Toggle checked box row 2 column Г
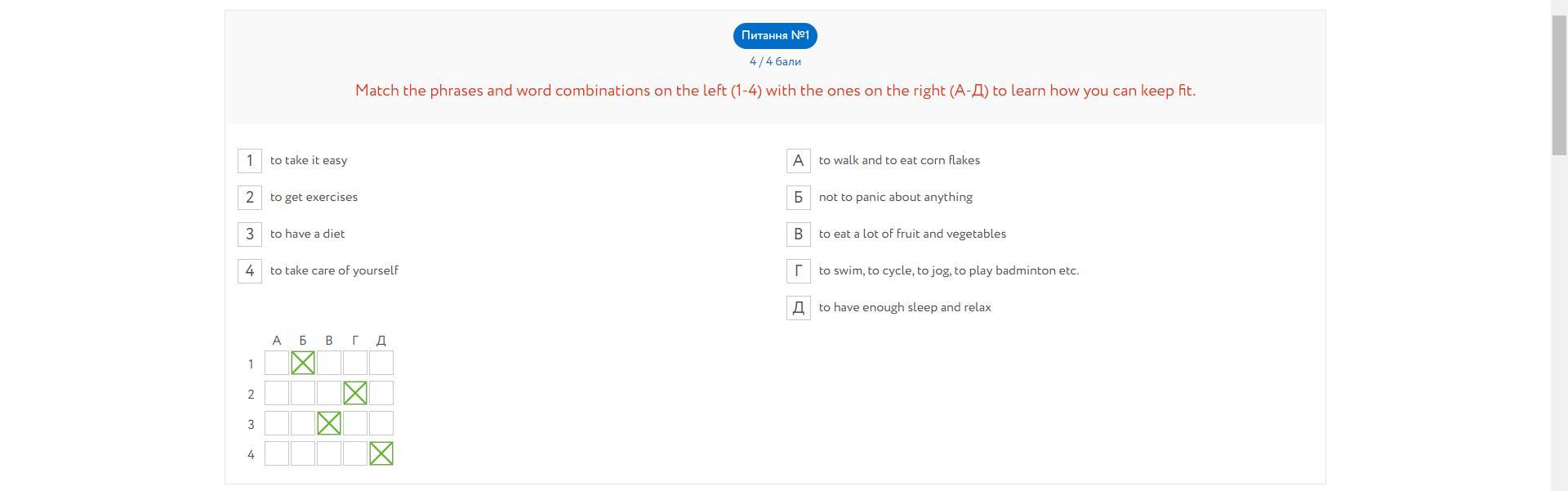Screen dimensions: 1568x491 355,393
